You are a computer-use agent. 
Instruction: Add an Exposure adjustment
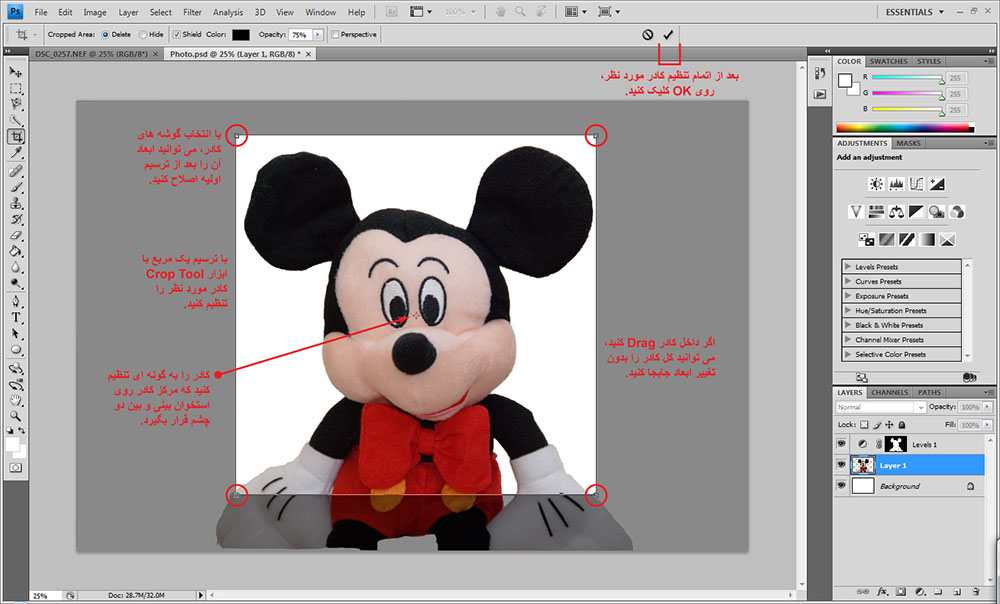(x=937, y=184)
